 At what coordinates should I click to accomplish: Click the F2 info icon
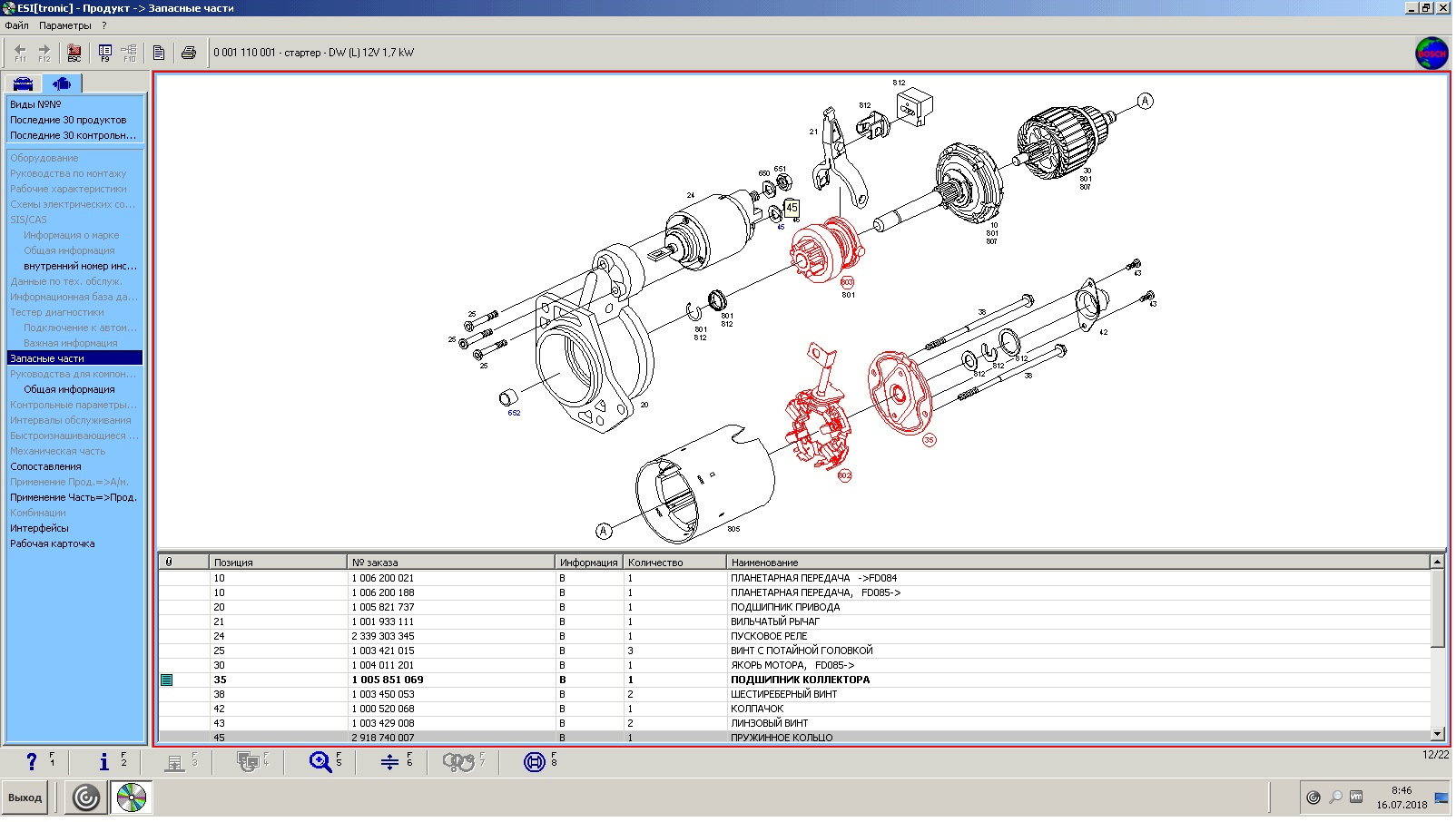(103, 762)
